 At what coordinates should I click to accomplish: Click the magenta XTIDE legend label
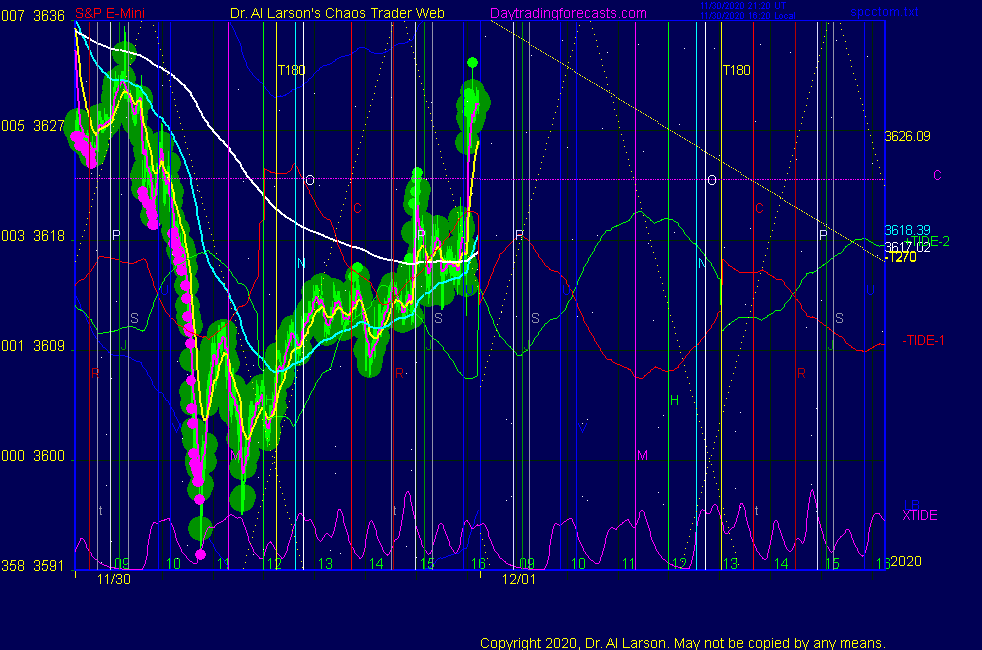919,515
